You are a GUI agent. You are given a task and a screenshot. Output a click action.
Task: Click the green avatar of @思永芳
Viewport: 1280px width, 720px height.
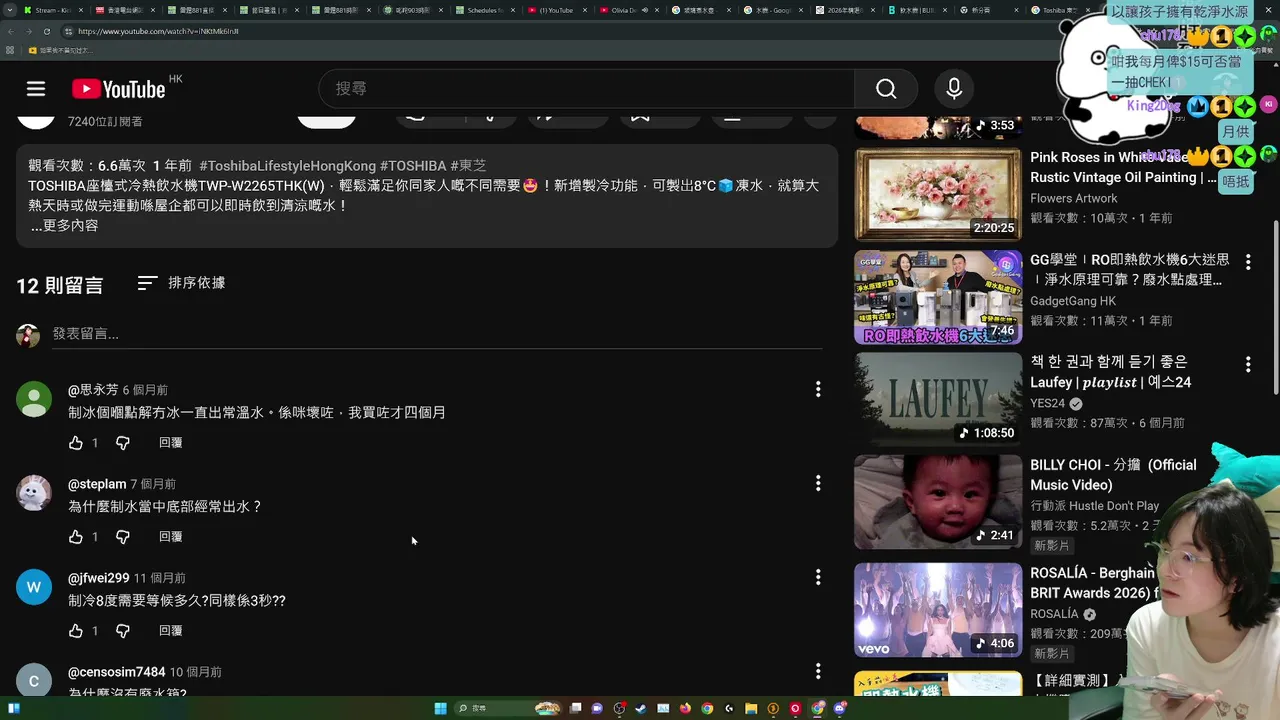(x=34, y=399)
